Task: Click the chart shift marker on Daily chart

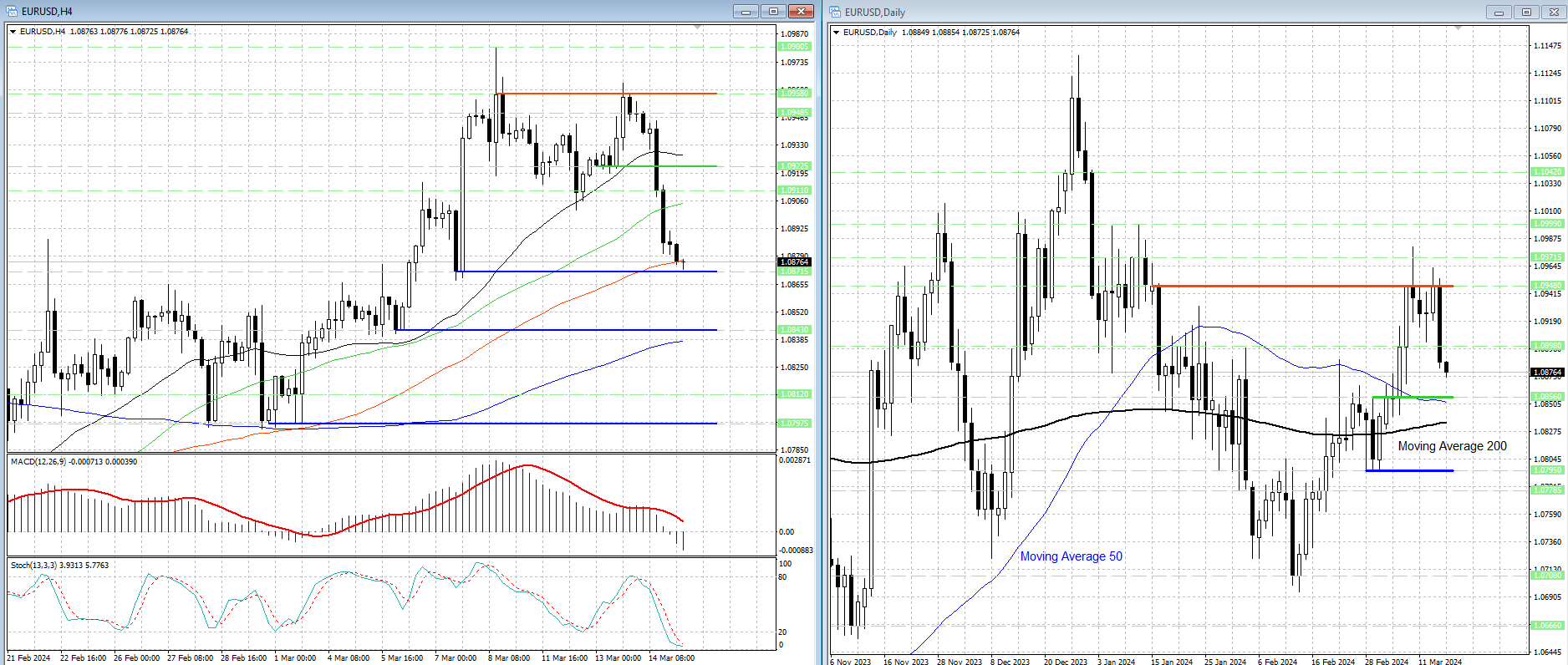Action: coord(1459,28)
